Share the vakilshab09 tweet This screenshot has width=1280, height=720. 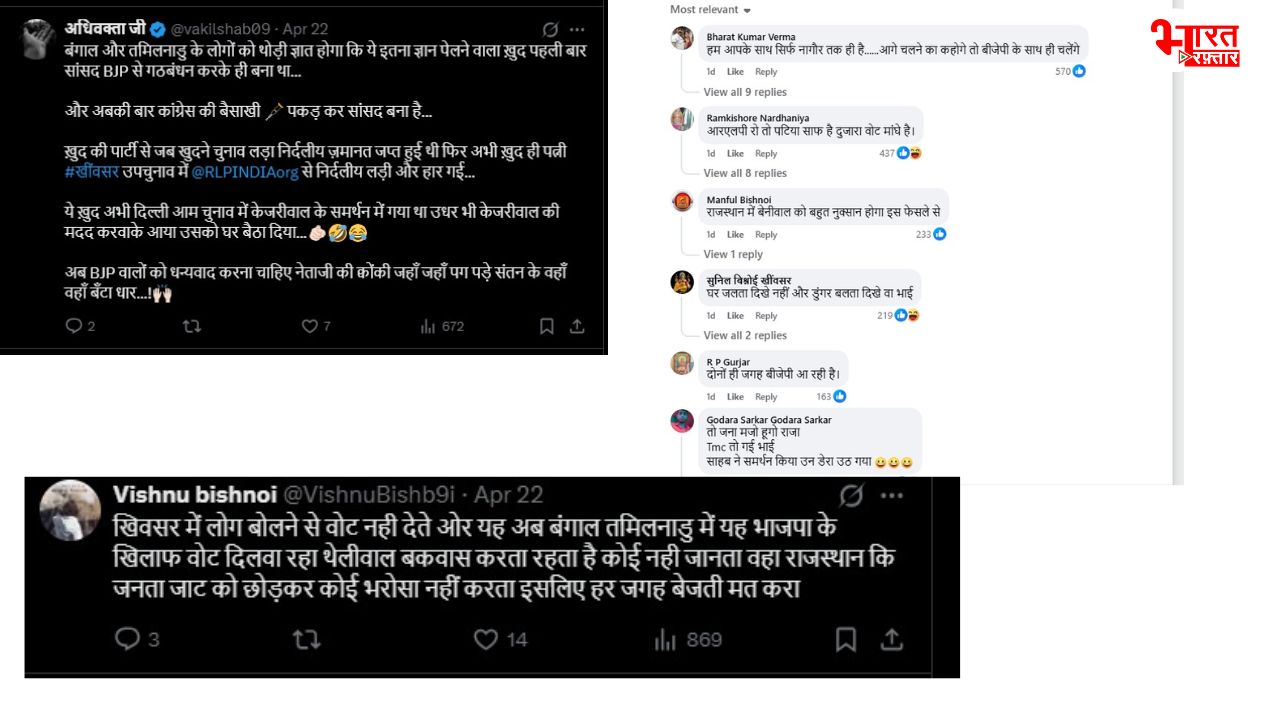[x=577, y=326]
